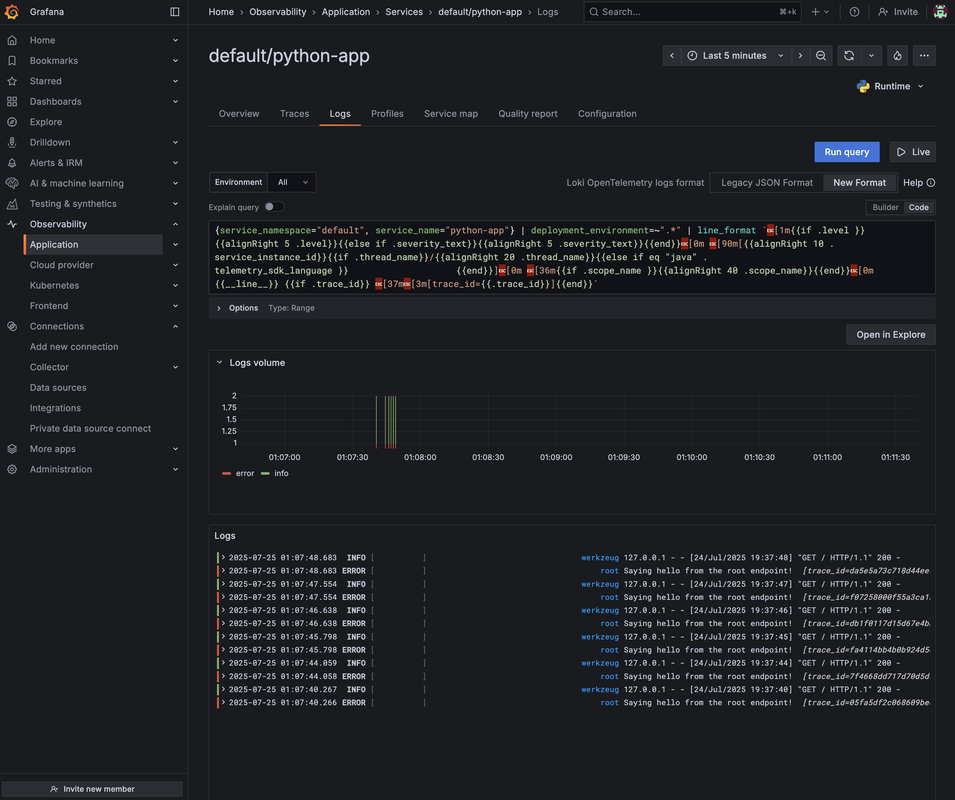Click the More apps stack icon

(12, 449)
